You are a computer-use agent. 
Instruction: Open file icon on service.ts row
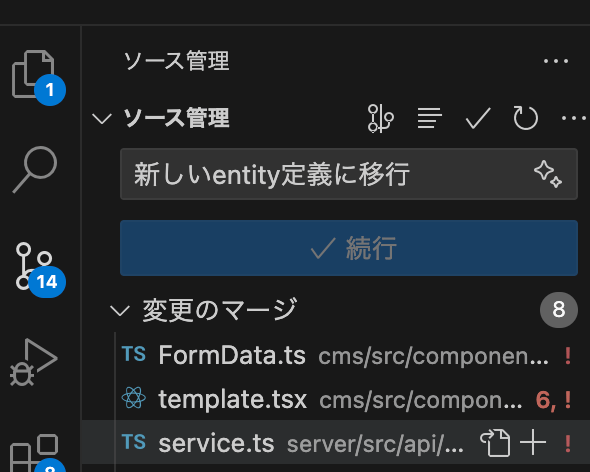pos(495,443)
